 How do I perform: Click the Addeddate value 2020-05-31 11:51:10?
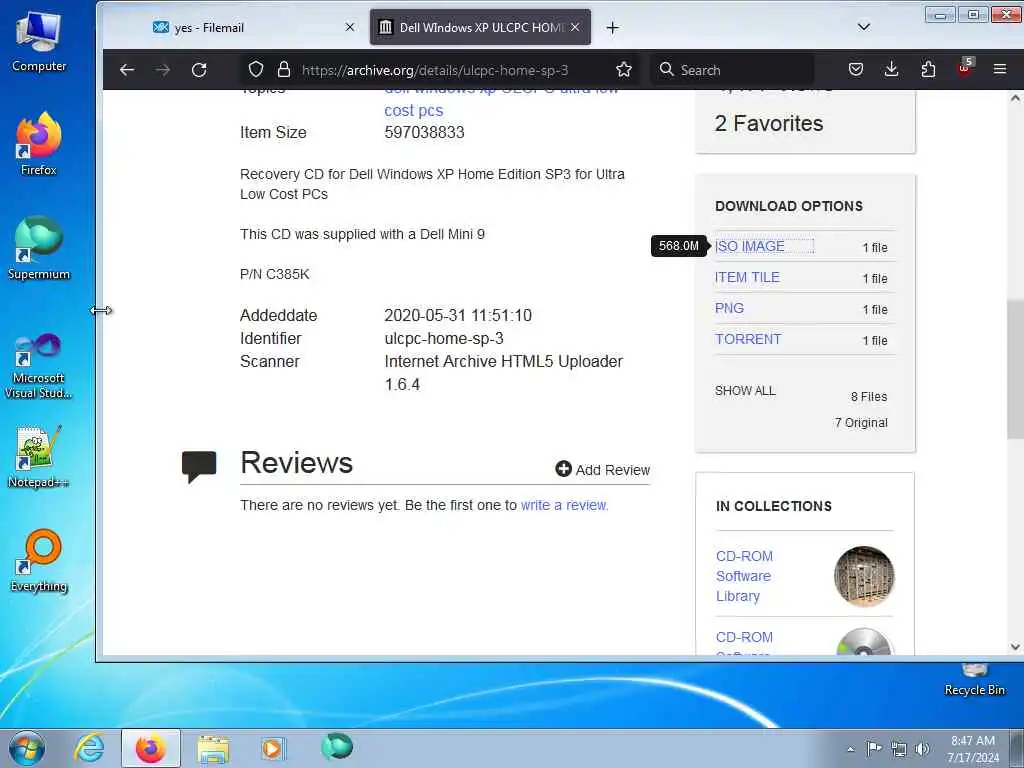tap(458, 315)
